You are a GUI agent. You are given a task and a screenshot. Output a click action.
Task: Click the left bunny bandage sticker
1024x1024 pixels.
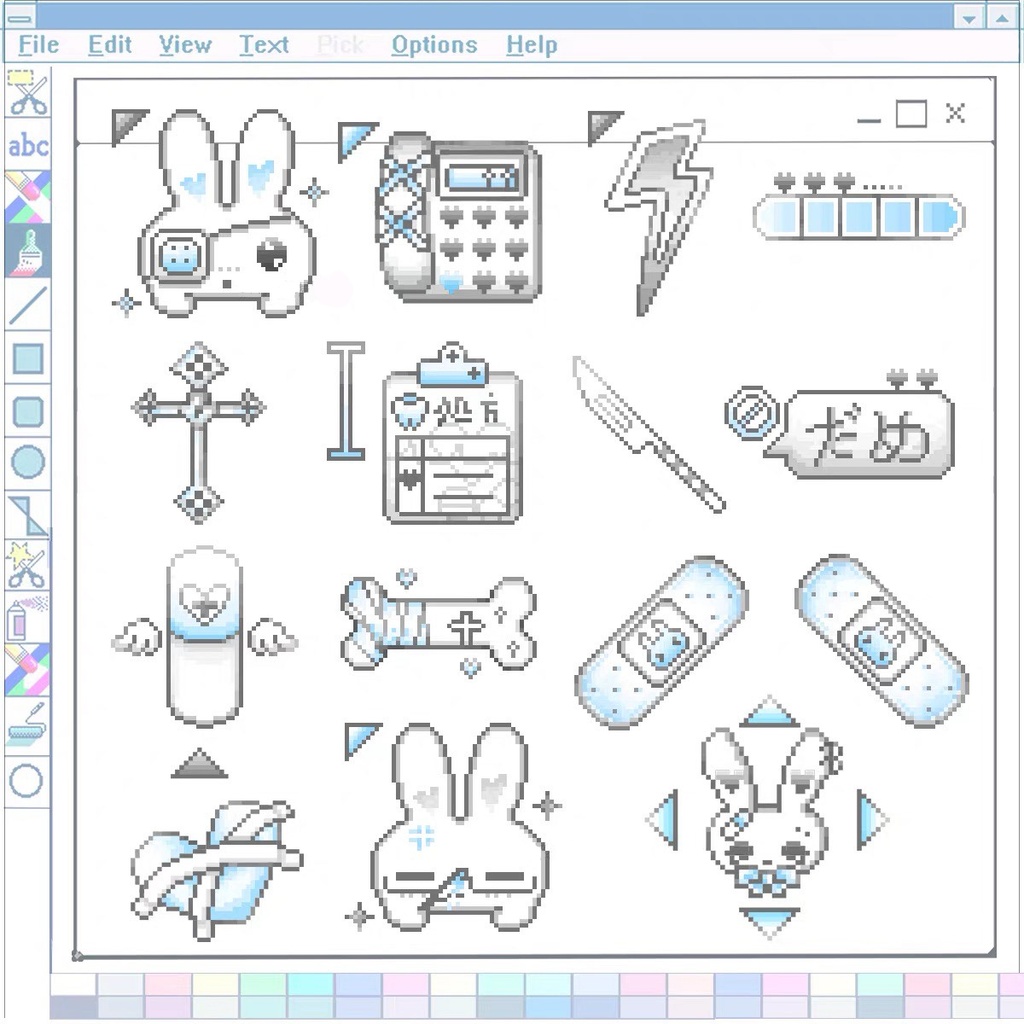point(662,642)
